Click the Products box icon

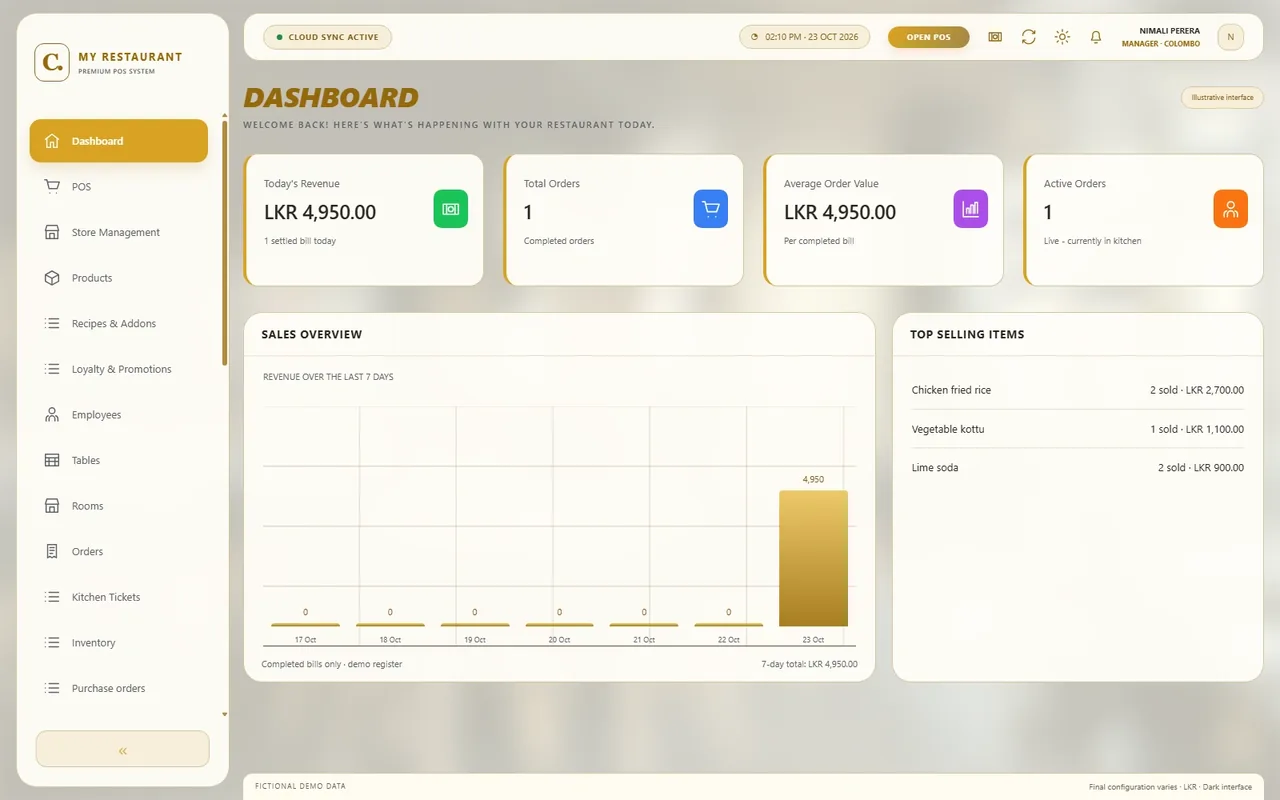[x=52, y=278]
